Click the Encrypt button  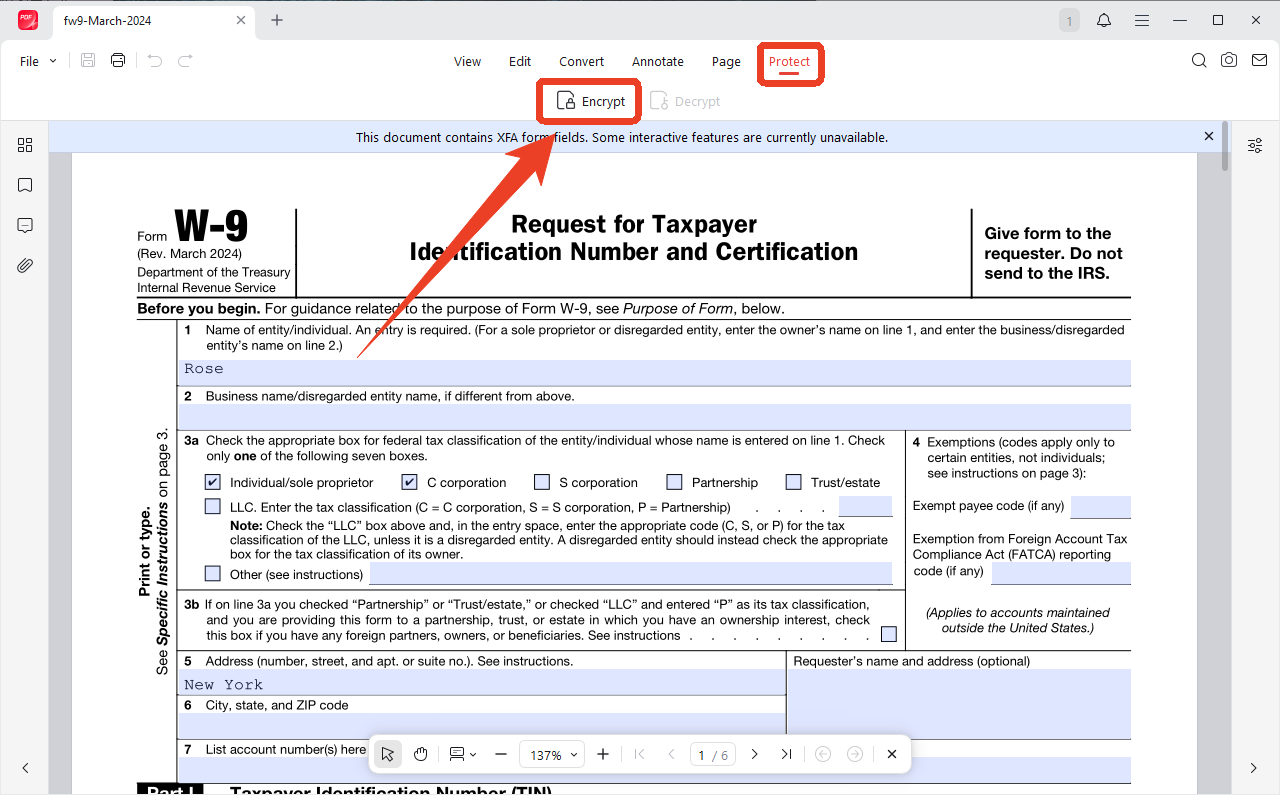point(590,101)
